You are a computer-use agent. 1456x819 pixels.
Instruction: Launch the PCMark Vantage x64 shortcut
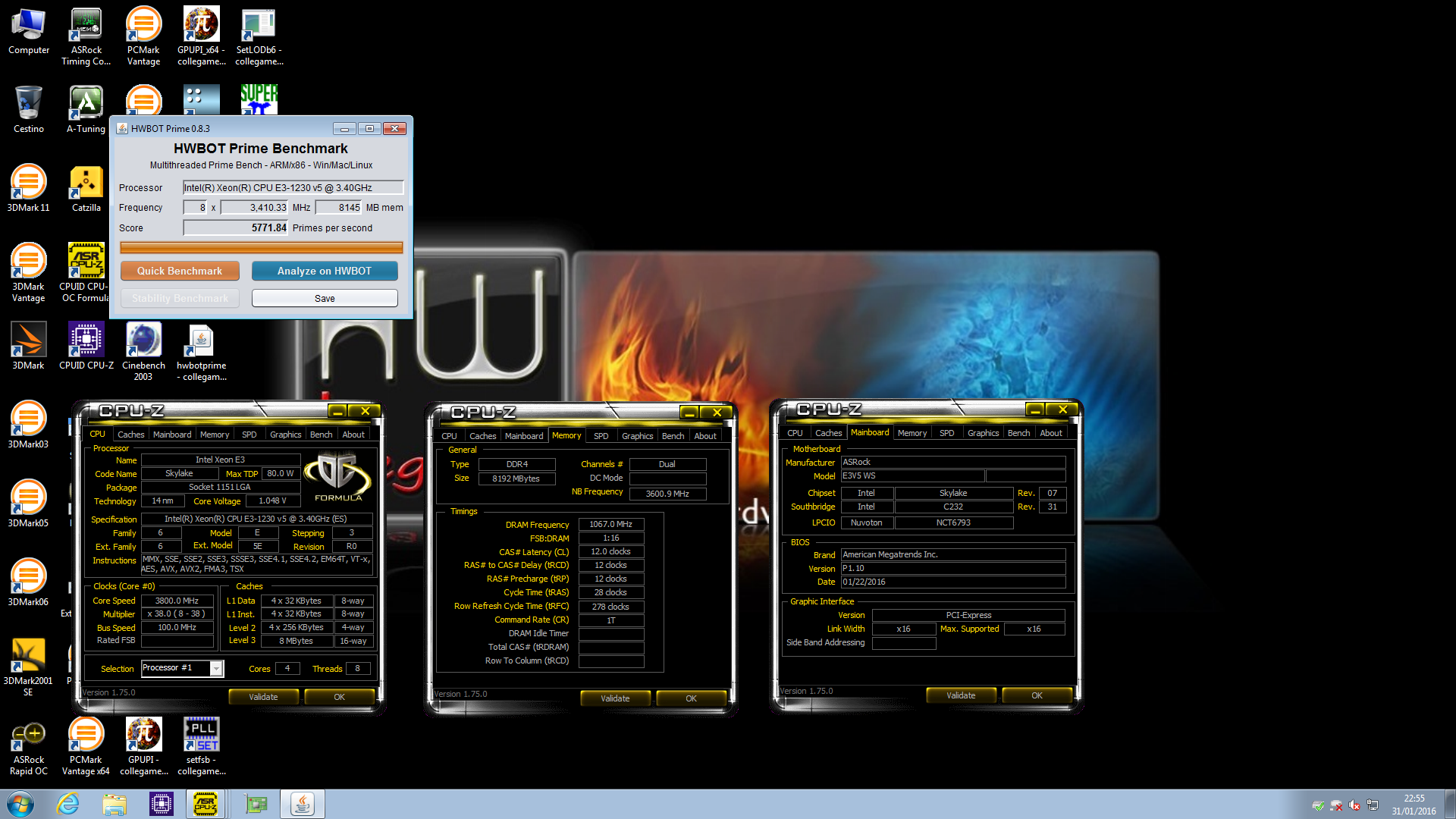pyautogui.click(x=86, y=746)
